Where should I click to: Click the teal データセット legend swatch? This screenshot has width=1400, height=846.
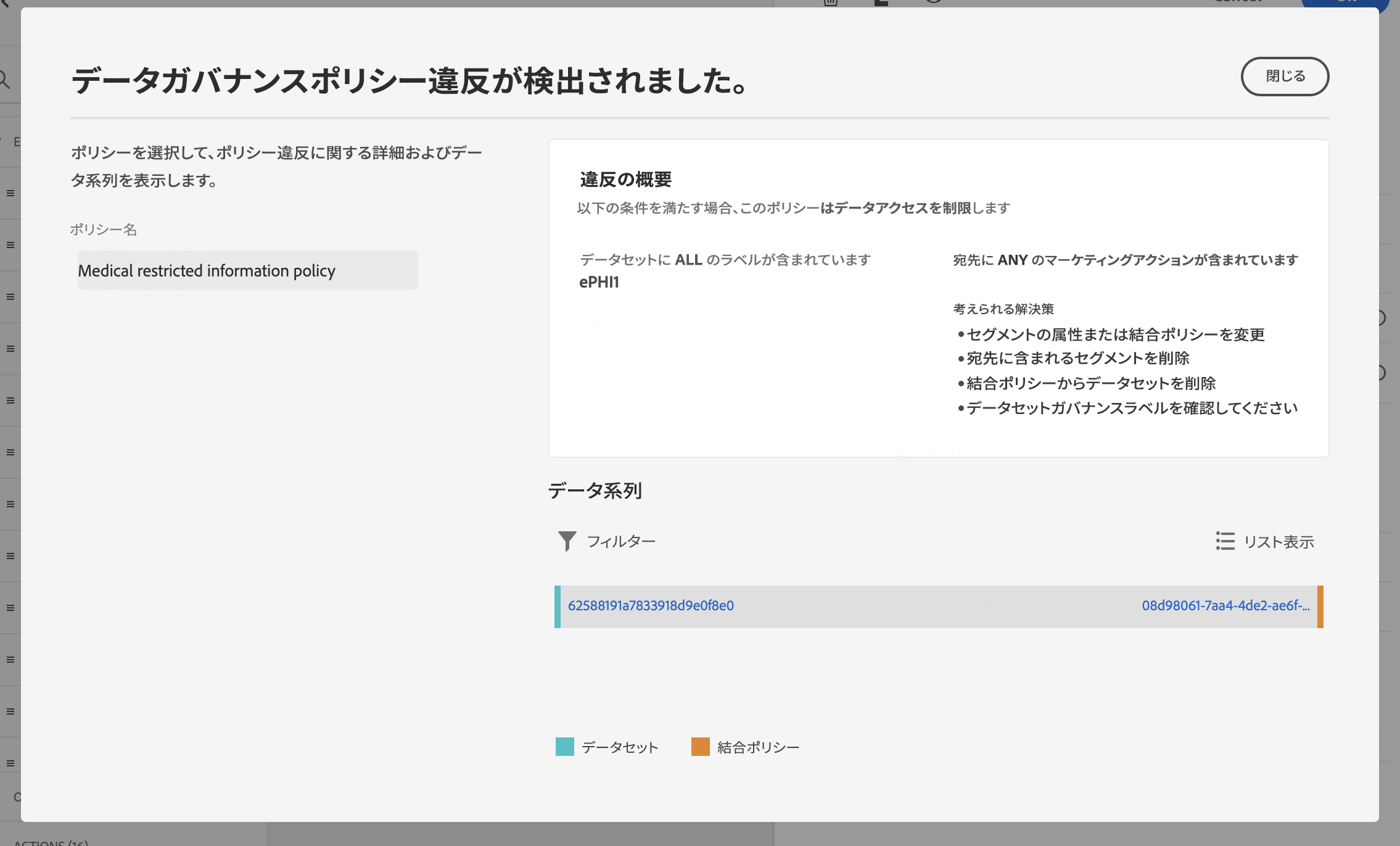[x=564, y=747]
